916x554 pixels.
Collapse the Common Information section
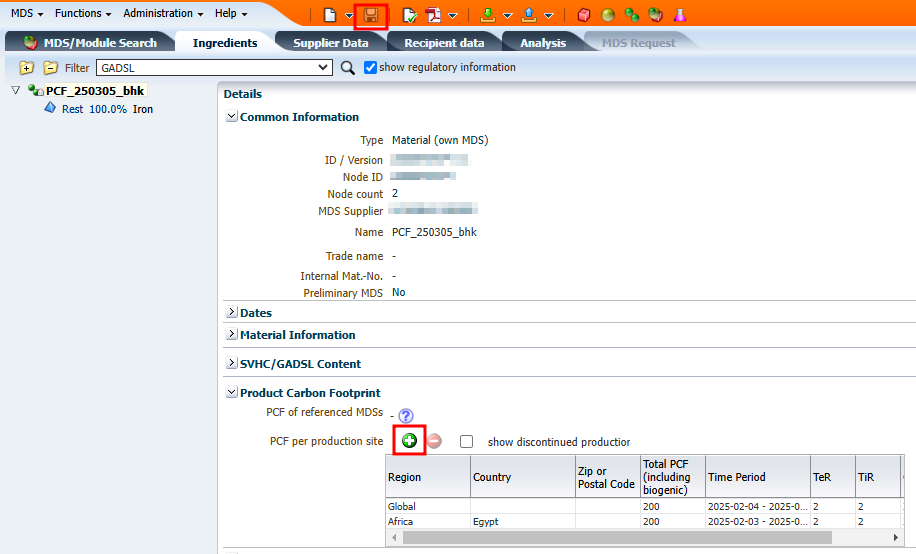[x=231, y=116]
